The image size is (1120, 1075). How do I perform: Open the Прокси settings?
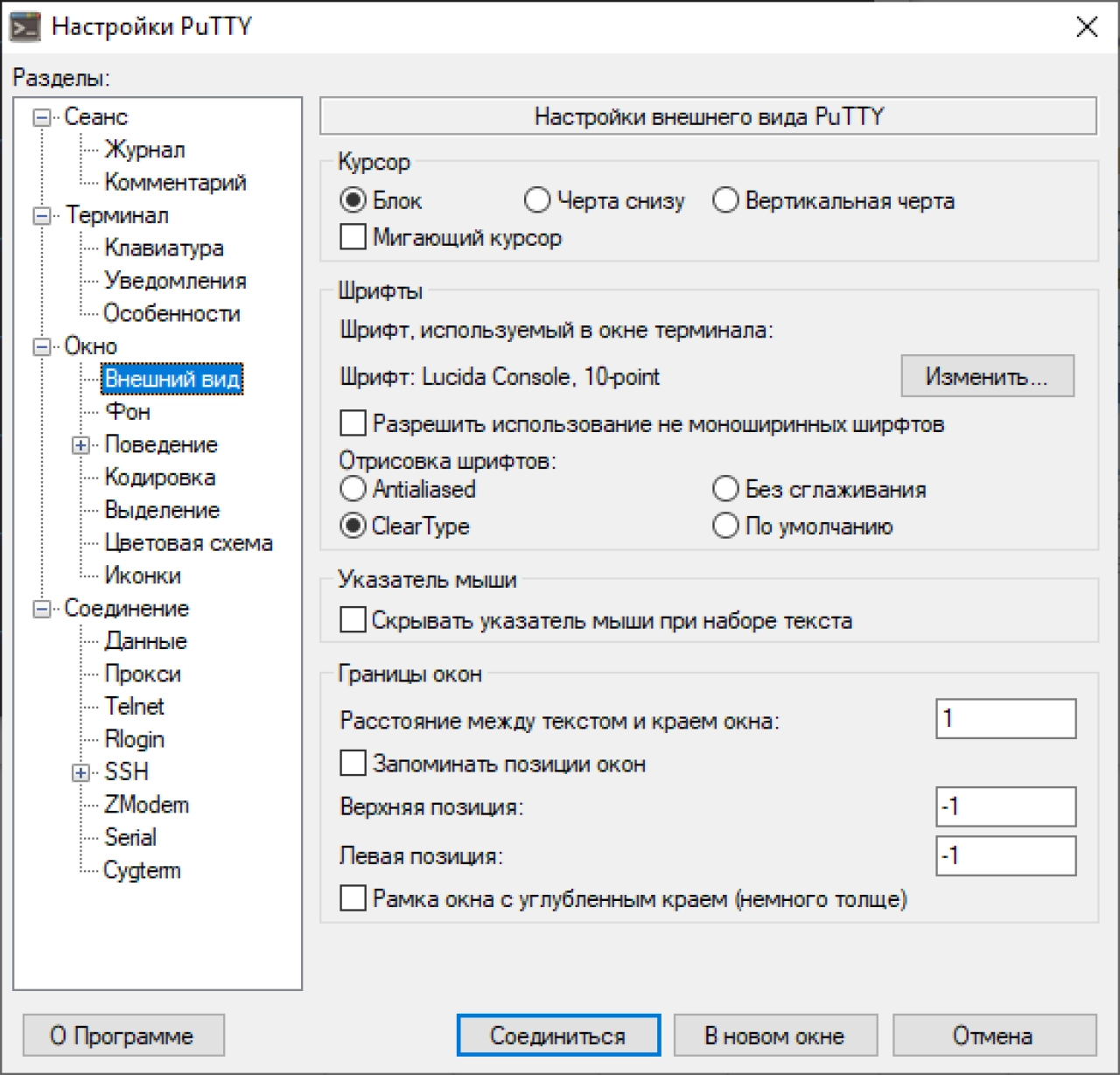click(143, 674)
